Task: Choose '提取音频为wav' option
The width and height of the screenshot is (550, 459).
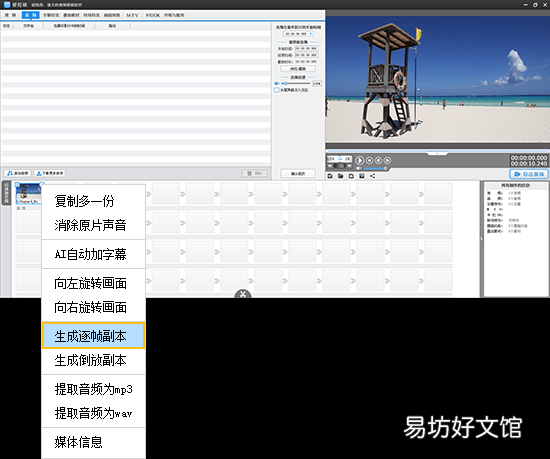Action: pos(93,413)
